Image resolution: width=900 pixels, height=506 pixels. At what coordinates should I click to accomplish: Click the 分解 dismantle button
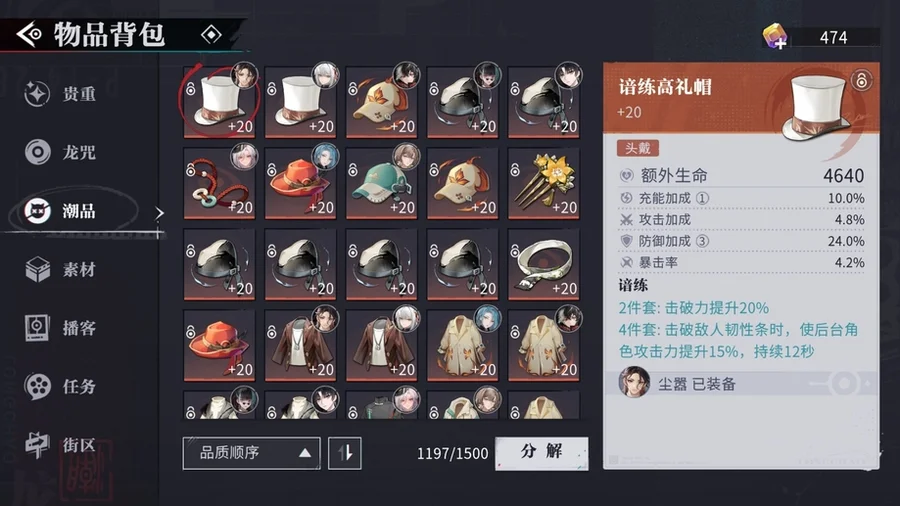point(541,453)
